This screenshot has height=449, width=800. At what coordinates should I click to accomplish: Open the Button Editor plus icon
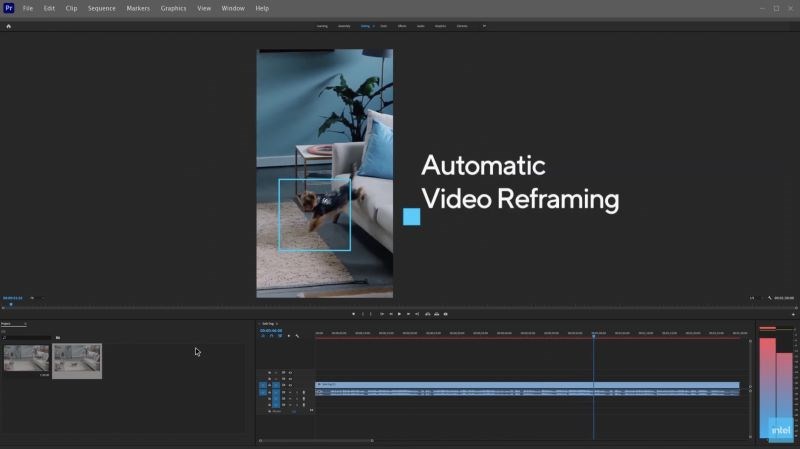point(793,314)
